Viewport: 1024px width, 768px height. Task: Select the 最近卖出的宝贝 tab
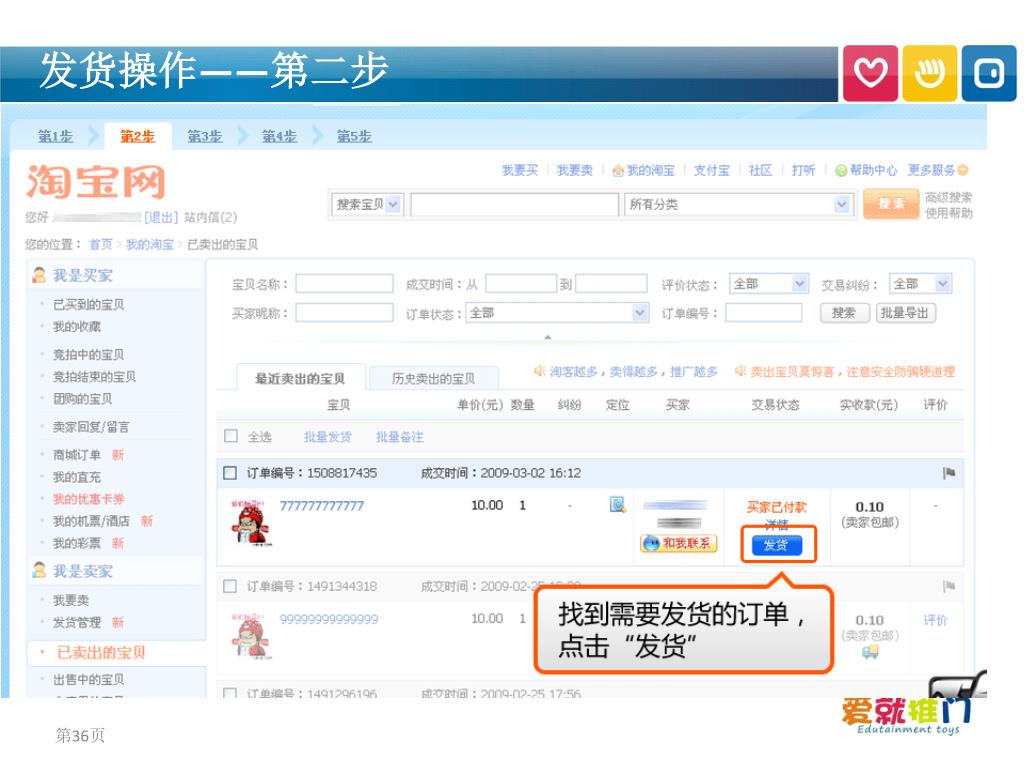pos(300,378)
